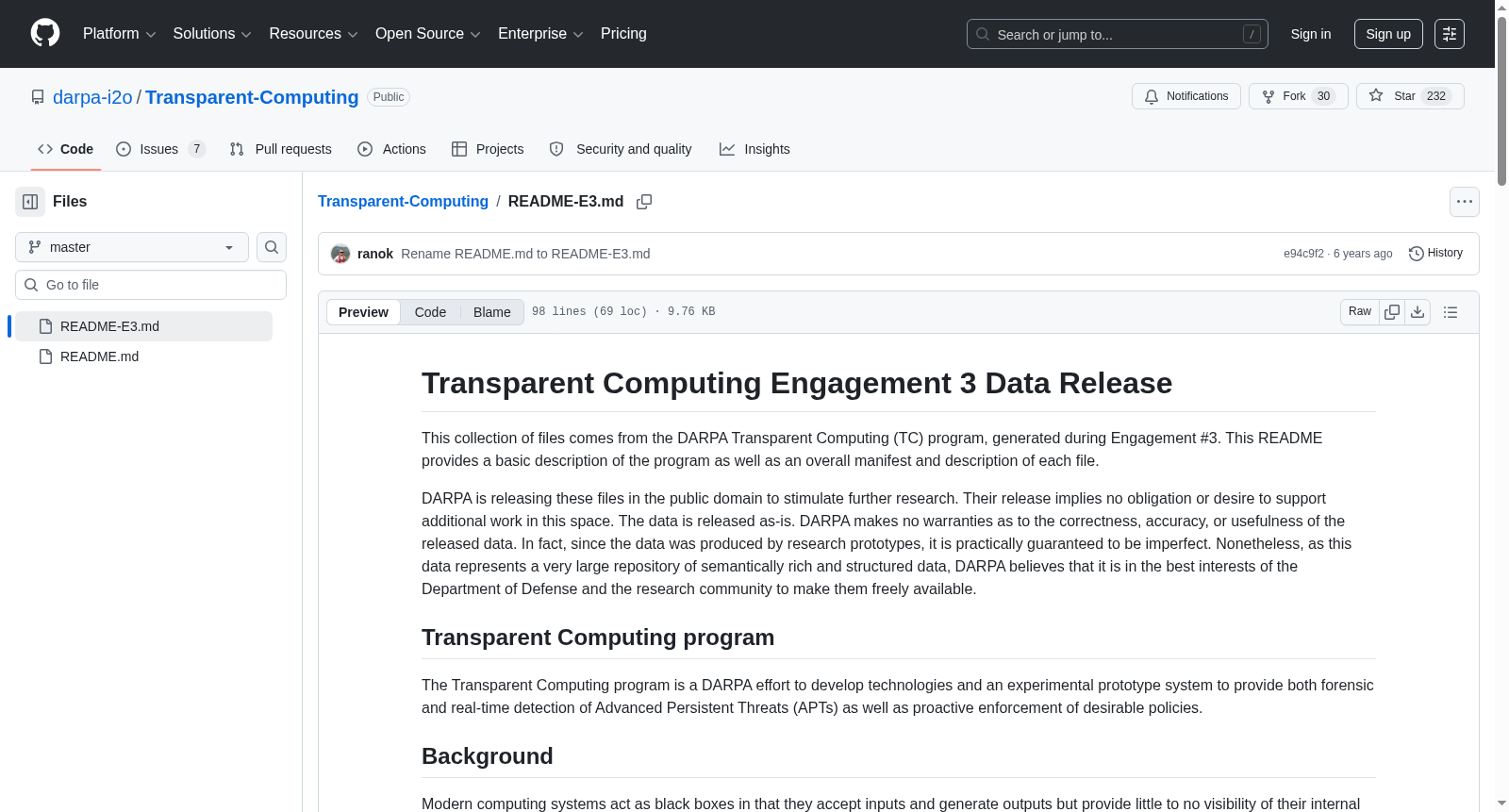Open the more file actions ellipsis menu
This screenshot has height=812, width=1509.
coord(1465,202)
